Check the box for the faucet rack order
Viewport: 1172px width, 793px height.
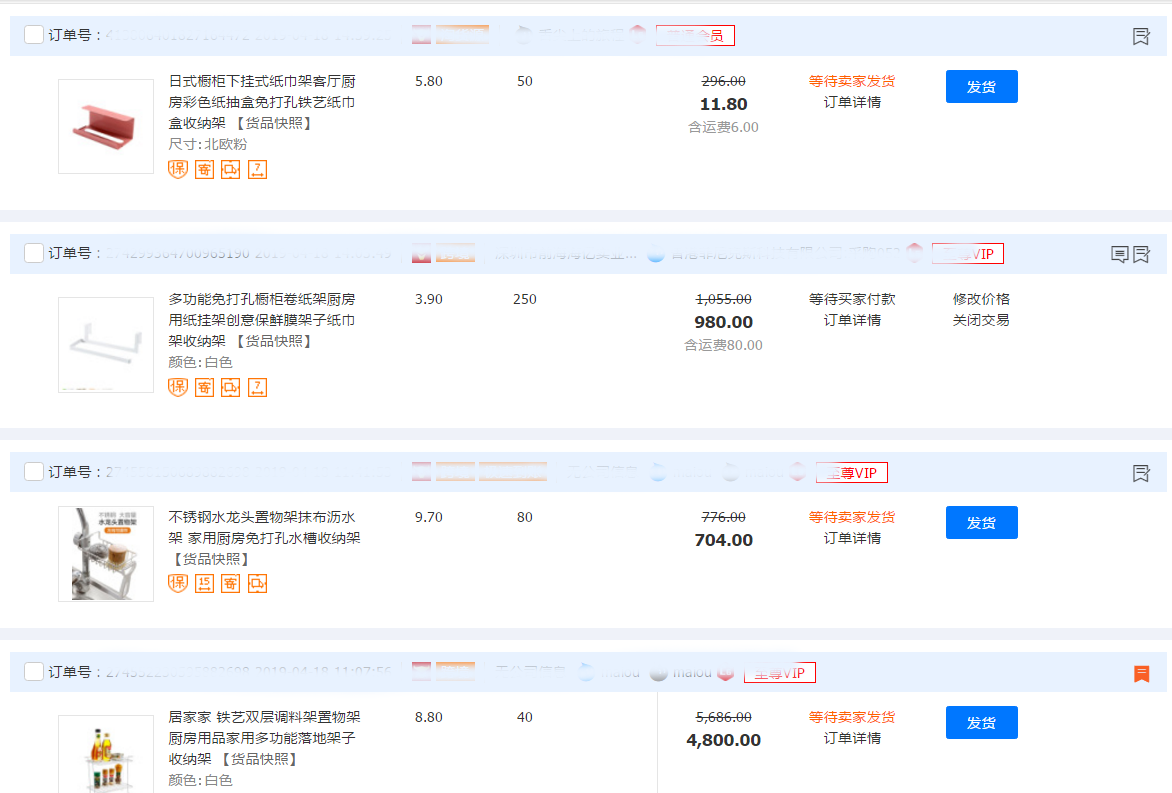tap(34, 471)
